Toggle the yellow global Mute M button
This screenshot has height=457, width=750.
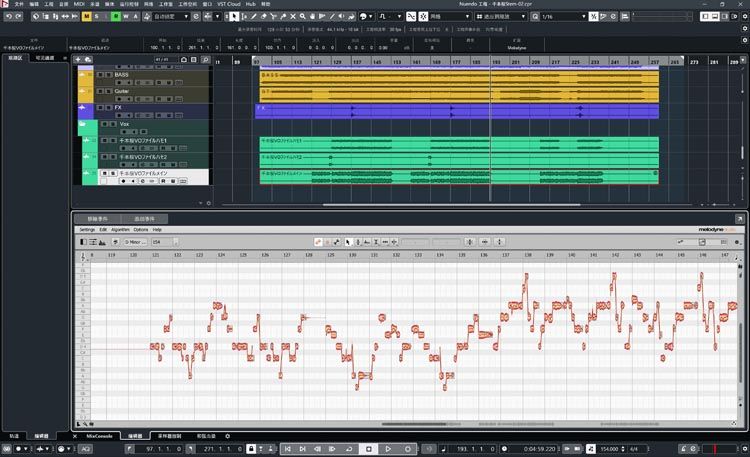(87, 16)
